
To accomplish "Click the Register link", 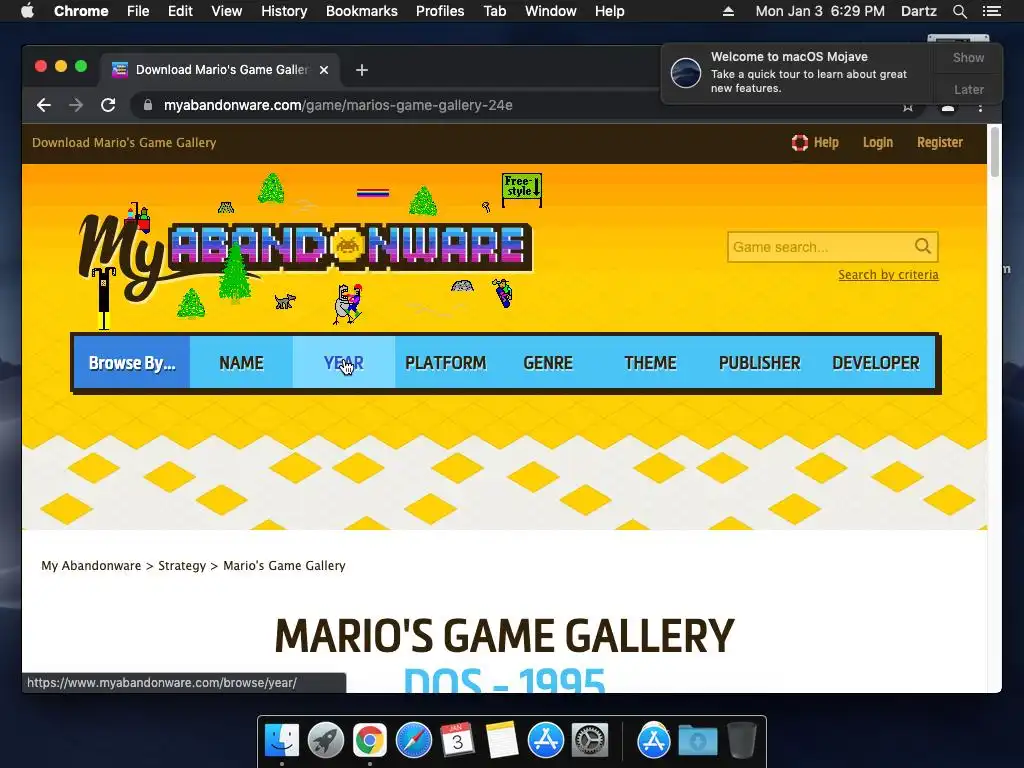I will point(940,142).
